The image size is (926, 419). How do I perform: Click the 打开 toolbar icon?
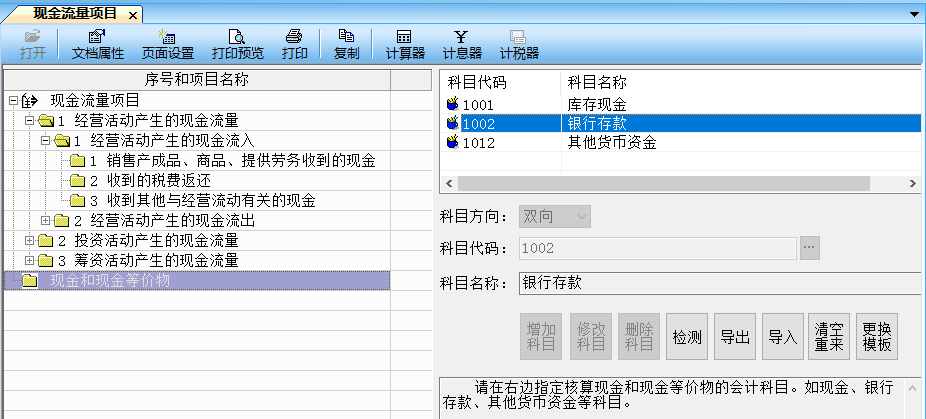pos(32,44)
